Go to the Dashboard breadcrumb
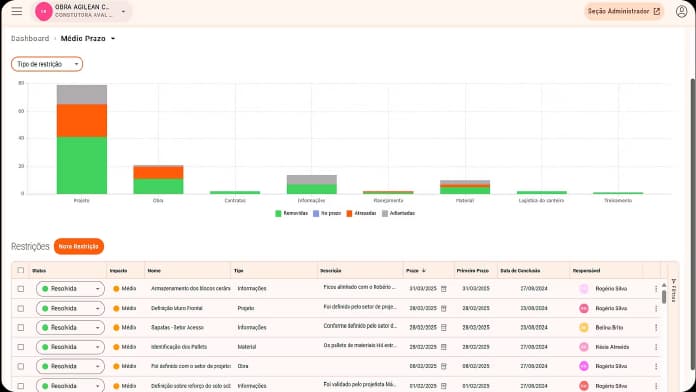The height and width of the screenshot is (392, 696). pyautogui.click(x=30, y=39)
